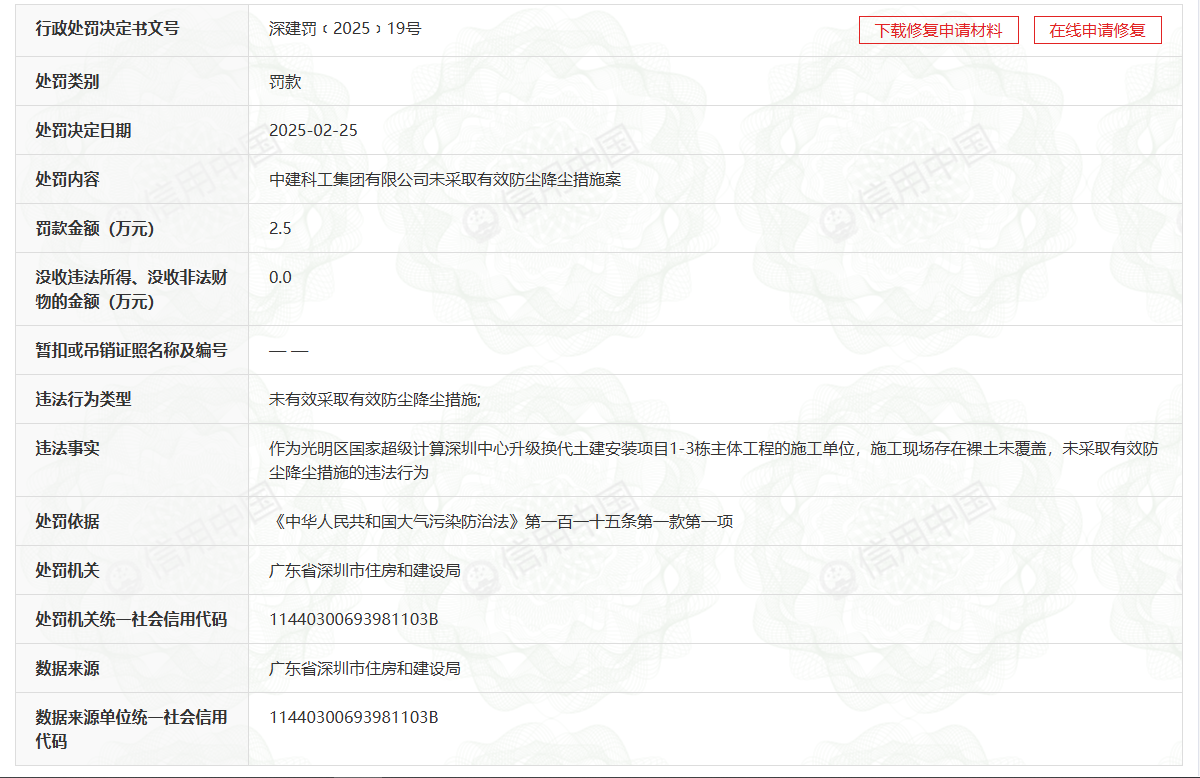The image size is (1200, 778).
Task: Click the 暂扣或吊销证照名称及编号 label
Action: pos(131,350)
